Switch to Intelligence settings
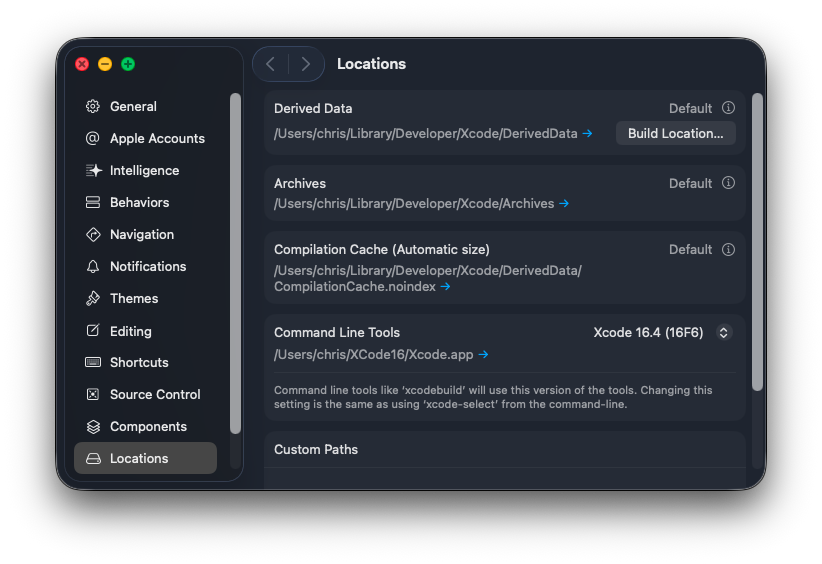 [x=145, y=170]
